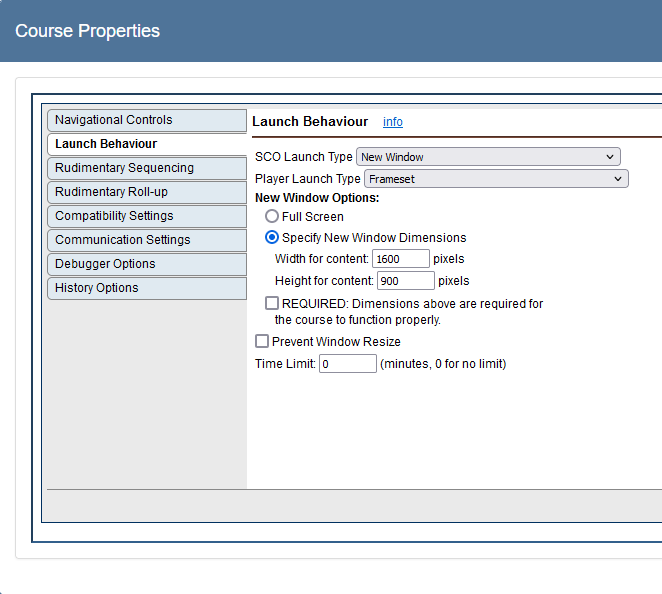The width and height of the screenshot is (662, 594).
Task: Click the Time Limit input box
Action: 347,364
